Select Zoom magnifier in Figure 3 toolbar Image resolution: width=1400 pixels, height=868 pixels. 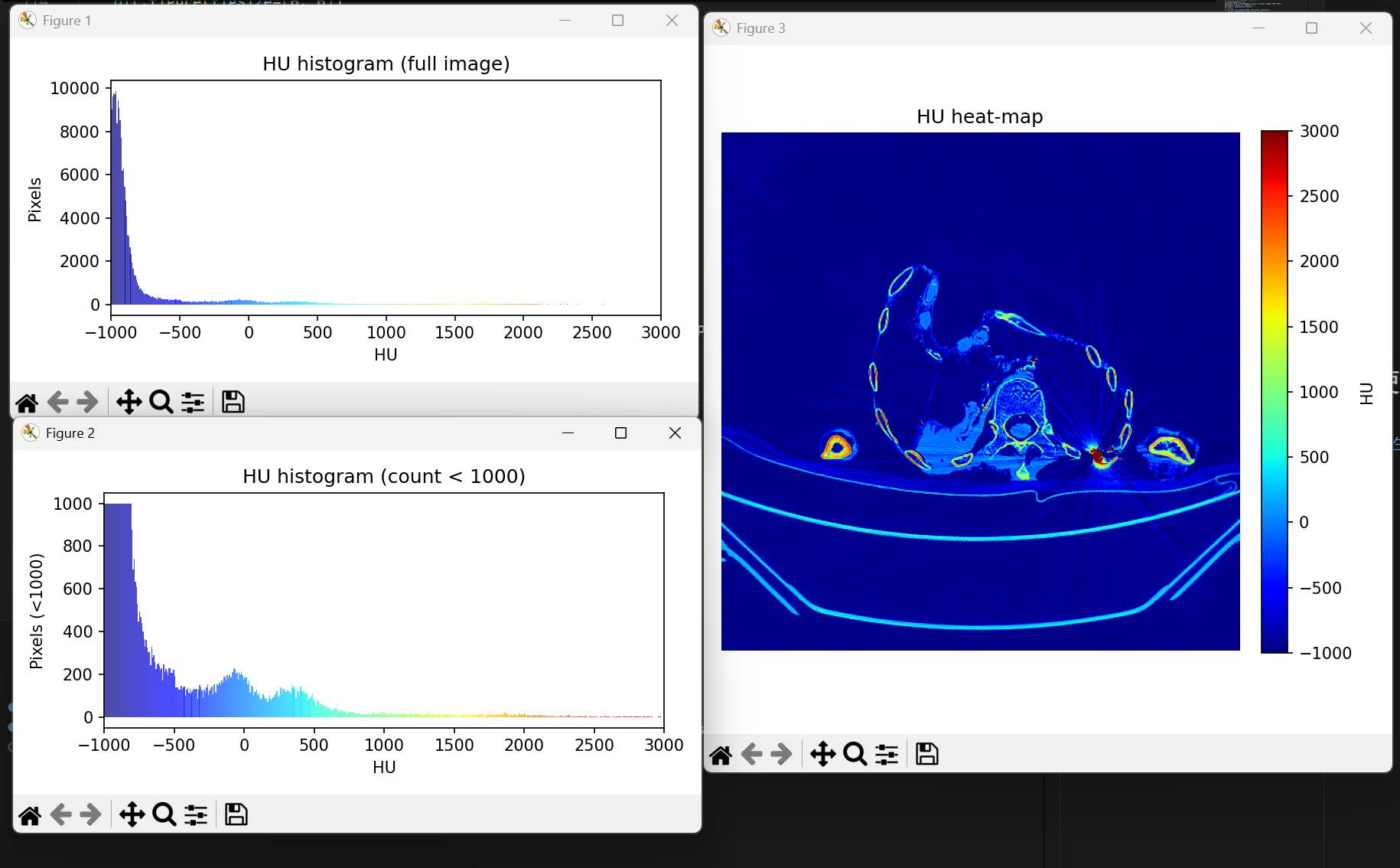click(x=855, y=755)
